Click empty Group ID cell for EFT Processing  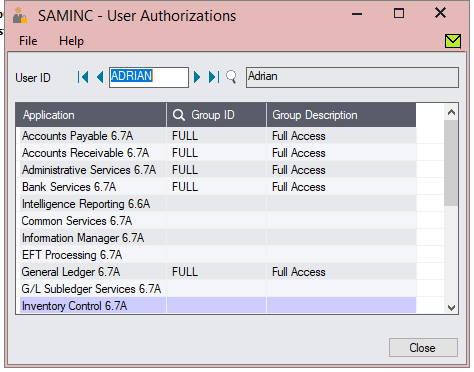(x=217, y=255)
